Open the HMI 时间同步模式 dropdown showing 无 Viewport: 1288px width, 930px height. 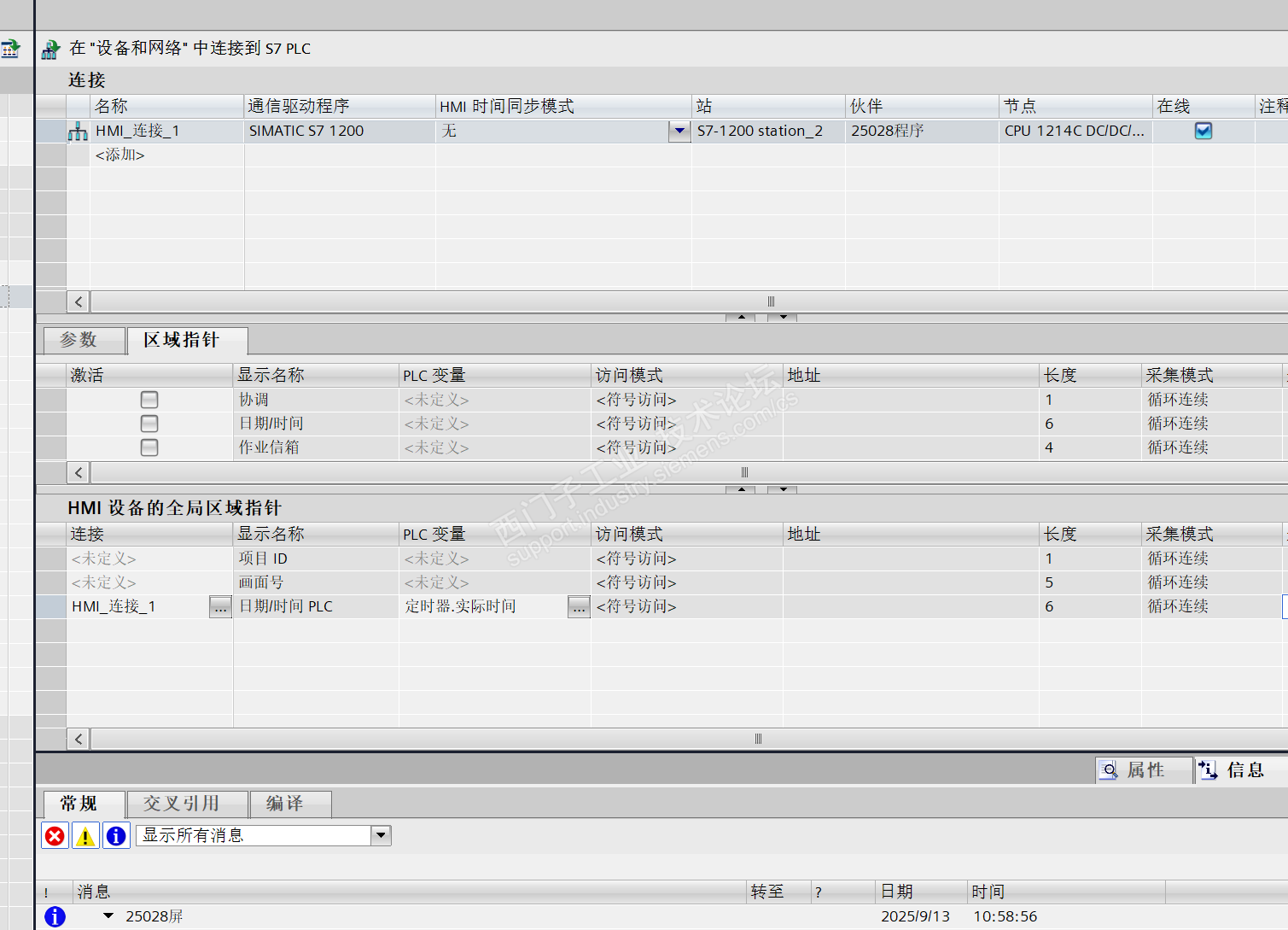pyautogui.click(x=679, y=132)
